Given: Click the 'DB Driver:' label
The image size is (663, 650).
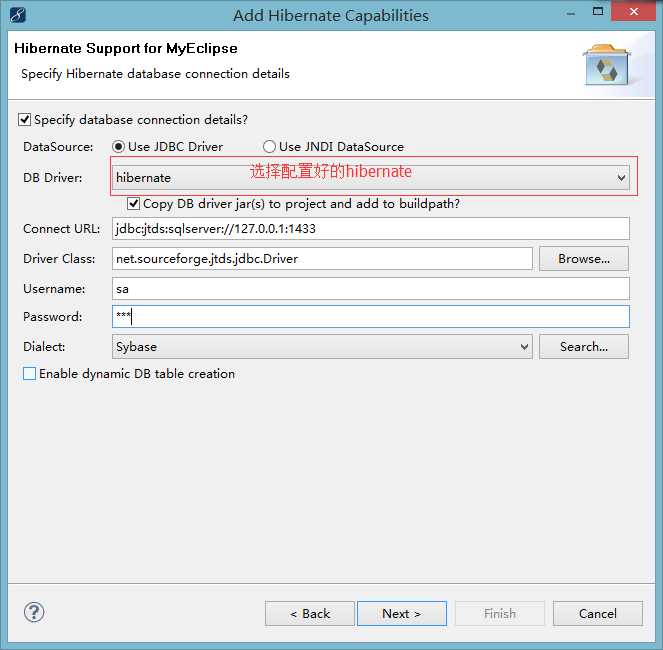Looking at the screenshot, I should tap(52, 178).
